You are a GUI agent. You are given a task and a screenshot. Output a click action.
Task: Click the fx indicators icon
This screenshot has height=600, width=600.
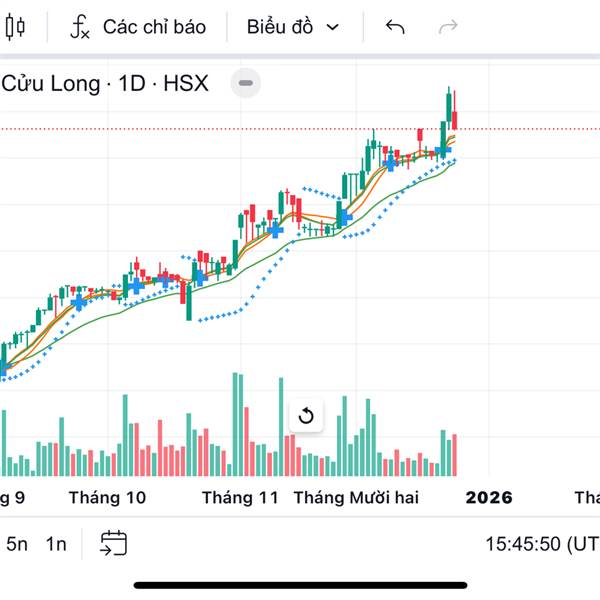pyautogui.click(x=80, y=28)
